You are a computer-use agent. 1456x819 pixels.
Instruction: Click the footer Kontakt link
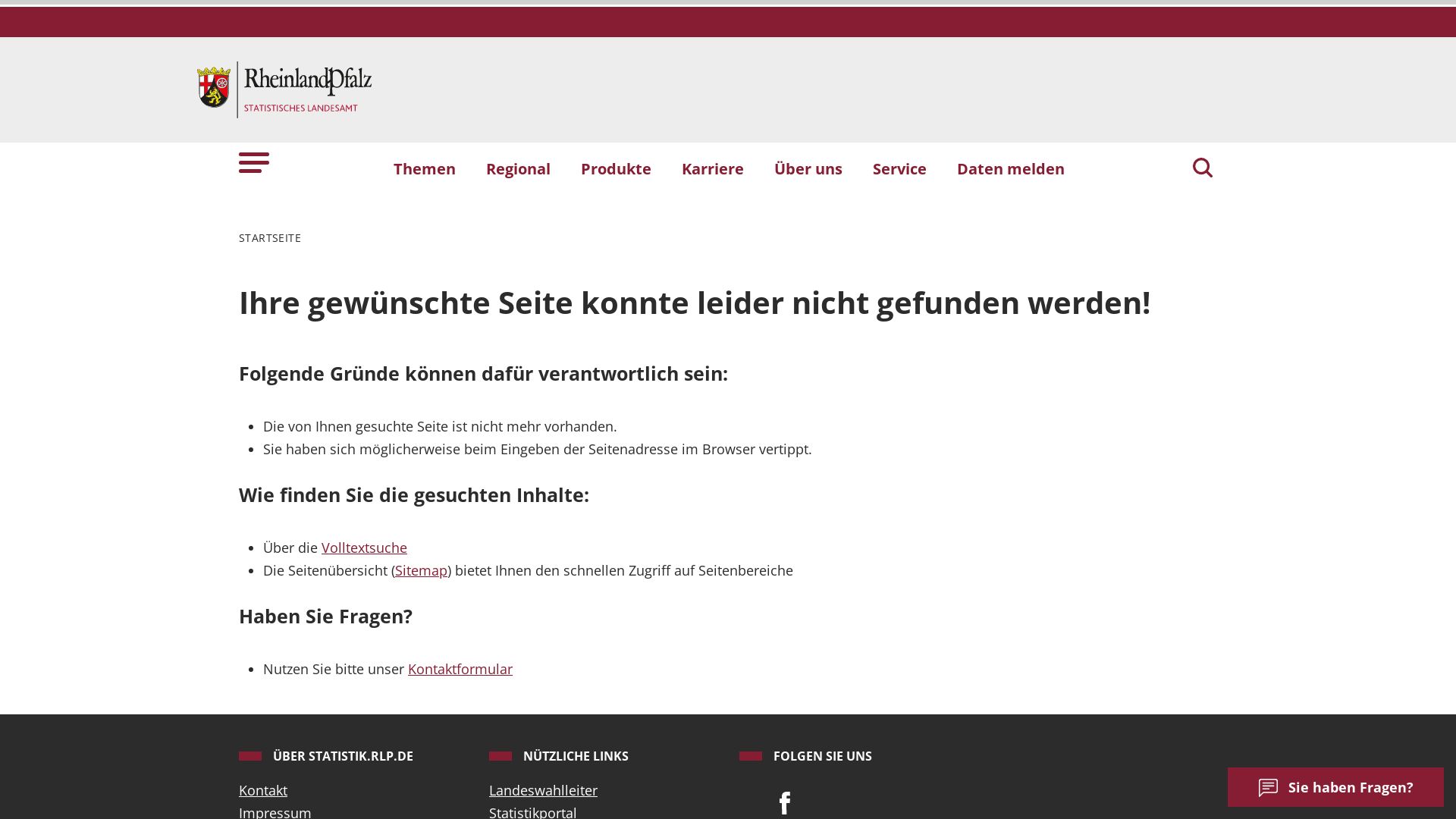(263, 790)
